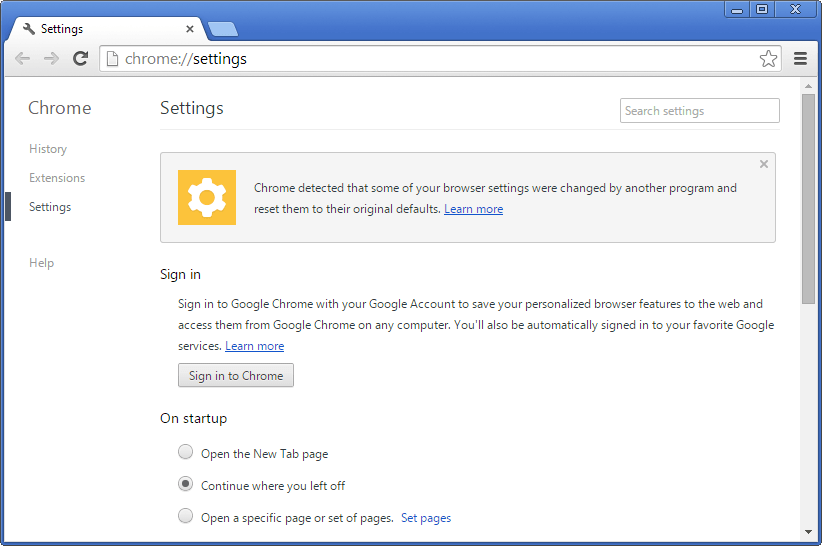Select 'Continue where you left off' option
This screenshot has width=822, height=546.
[x=185, y=484]
